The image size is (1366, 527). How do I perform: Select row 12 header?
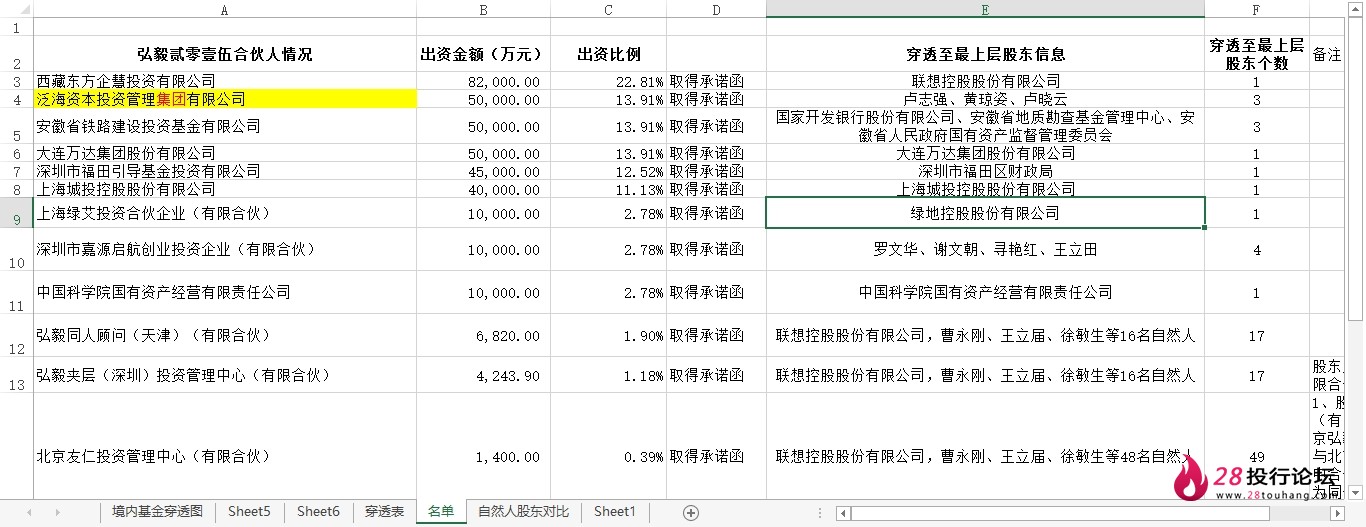(16, 335)
